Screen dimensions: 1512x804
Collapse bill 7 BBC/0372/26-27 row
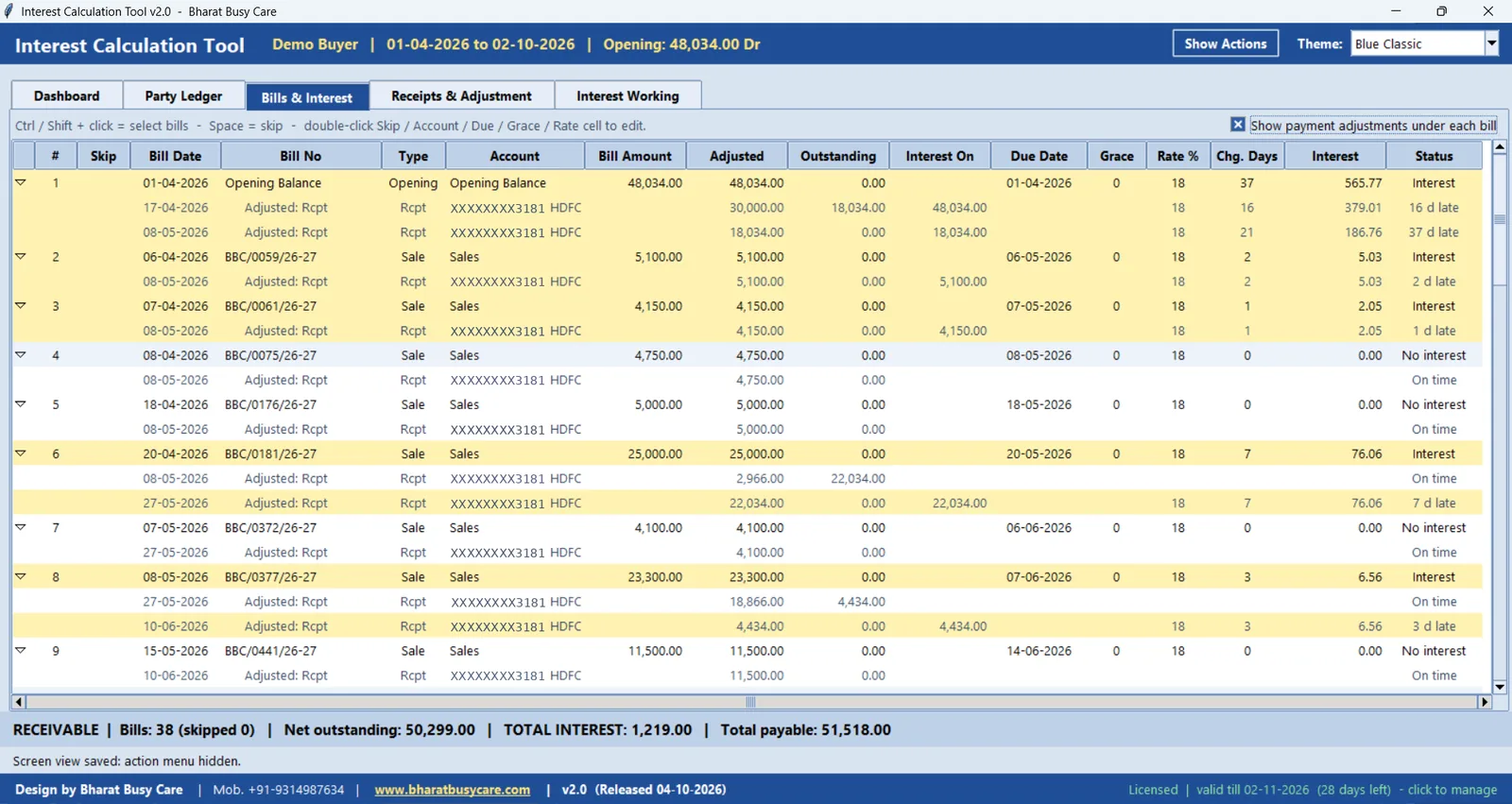pos(20,527)
